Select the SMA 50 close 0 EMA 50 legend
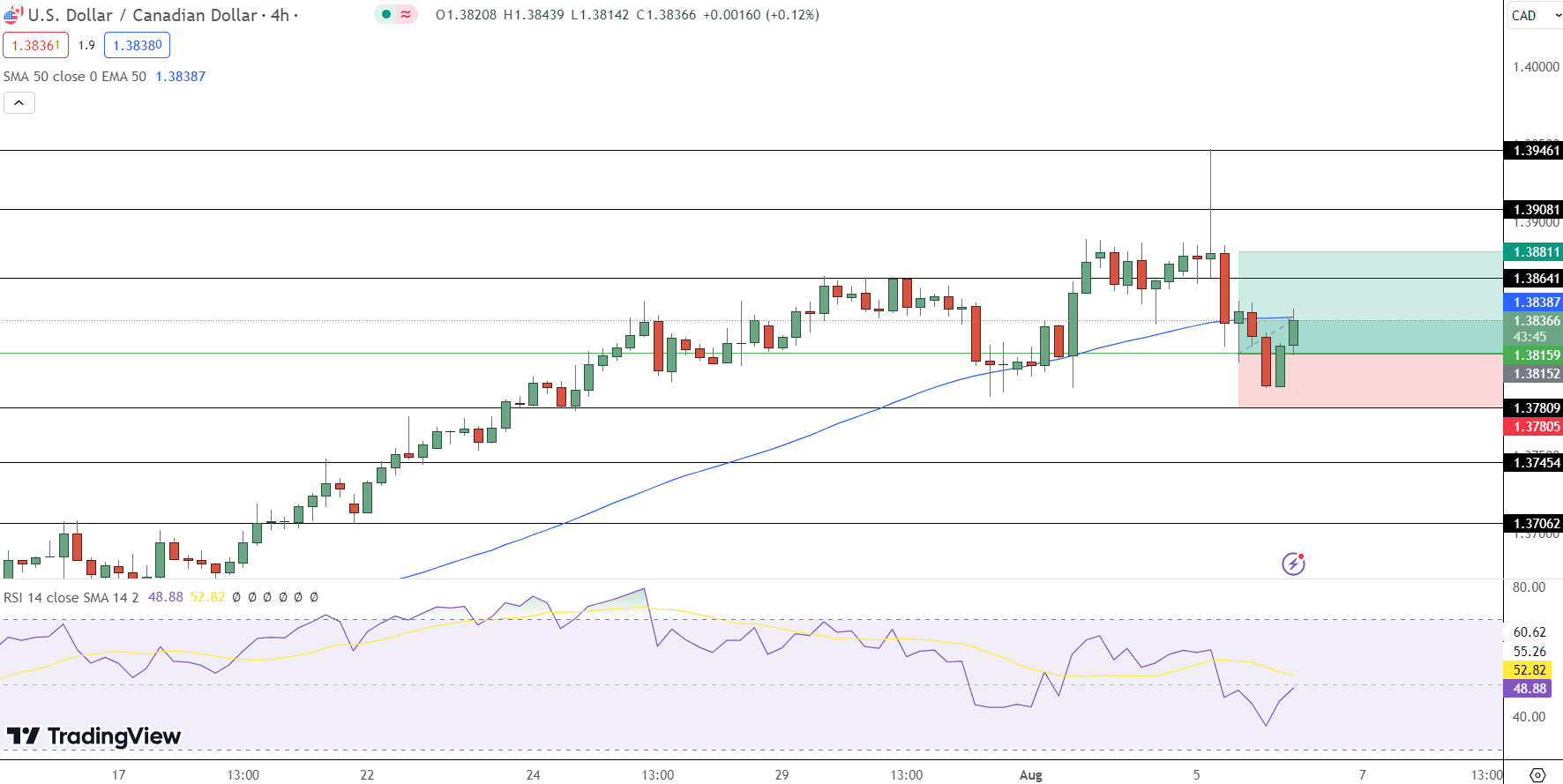This screenshot has width=1563, height=784. coord(75,77)
